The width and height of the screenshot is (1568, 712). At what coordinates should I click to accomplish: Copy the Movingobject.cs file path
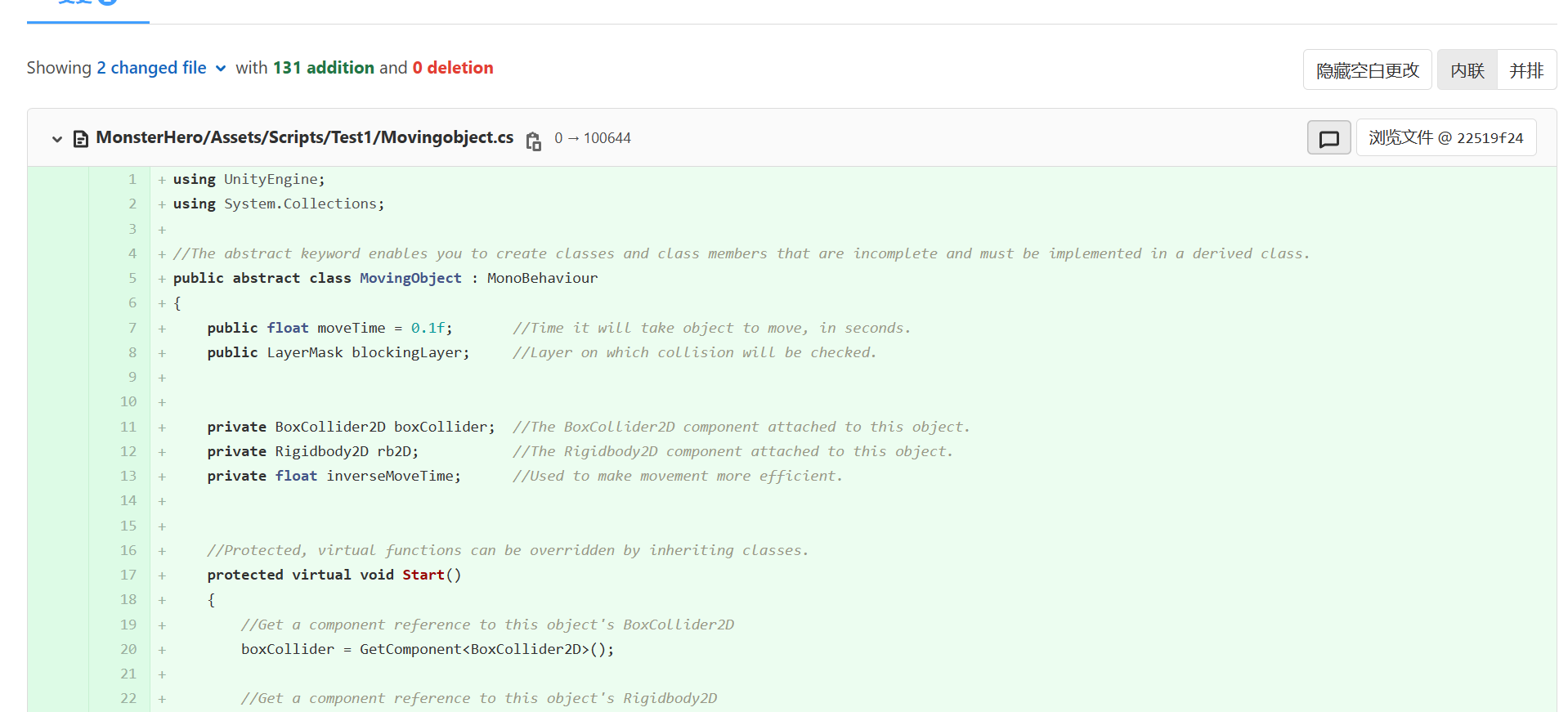pyautogui.click(x=533, y=141)
